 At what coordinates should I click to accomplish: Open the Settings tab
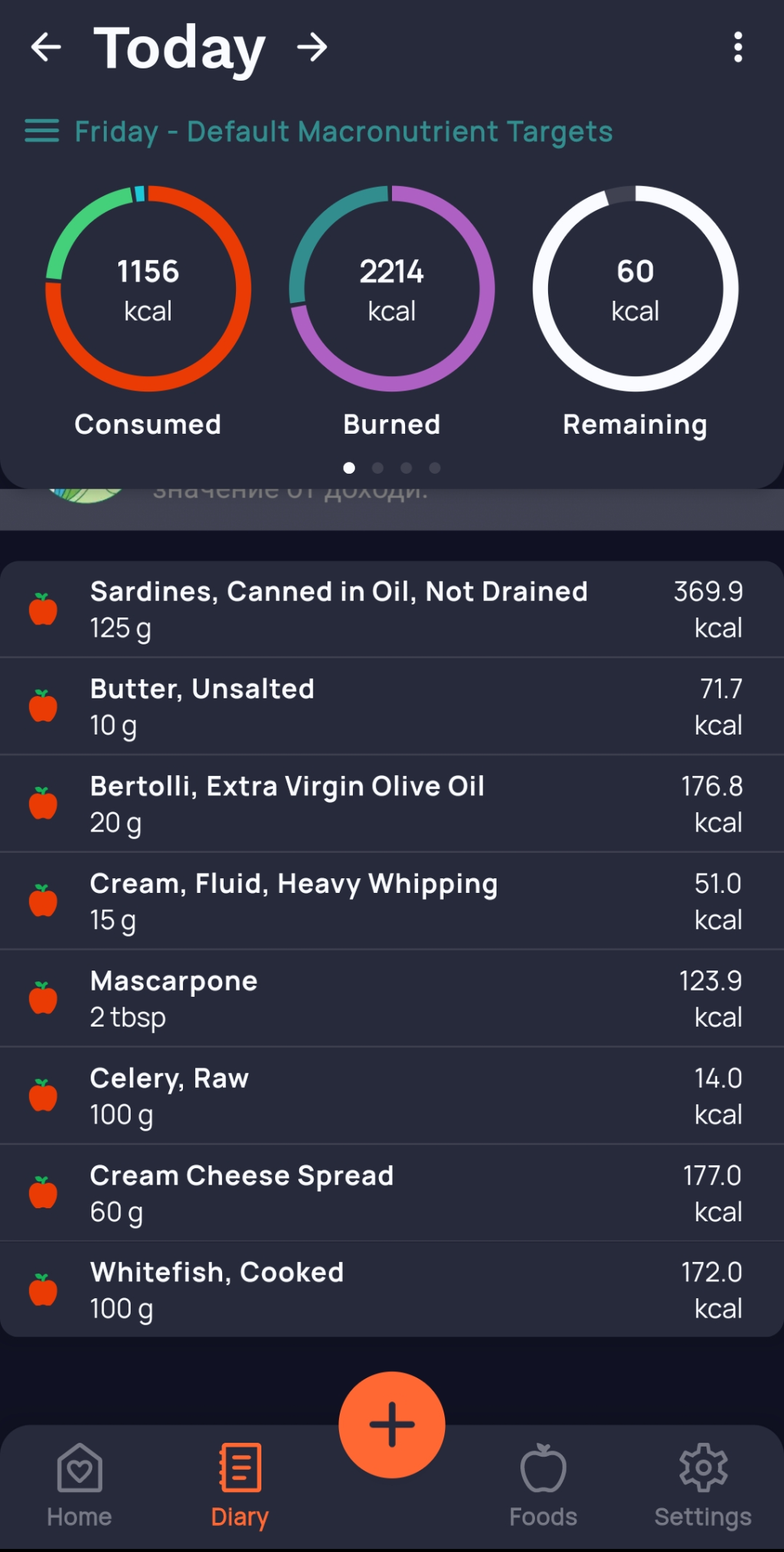pos(703,1485)
